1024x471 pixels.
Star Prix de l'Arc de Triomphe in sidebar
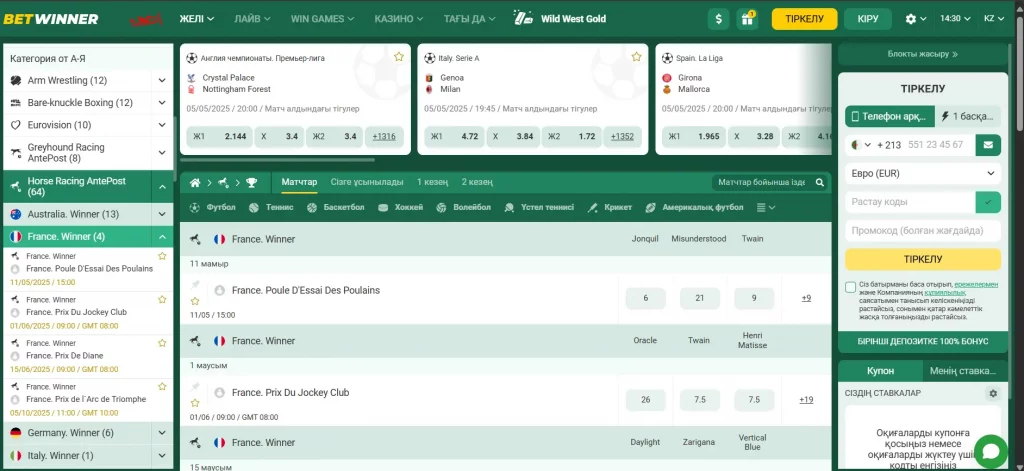(x=163, y=386)
